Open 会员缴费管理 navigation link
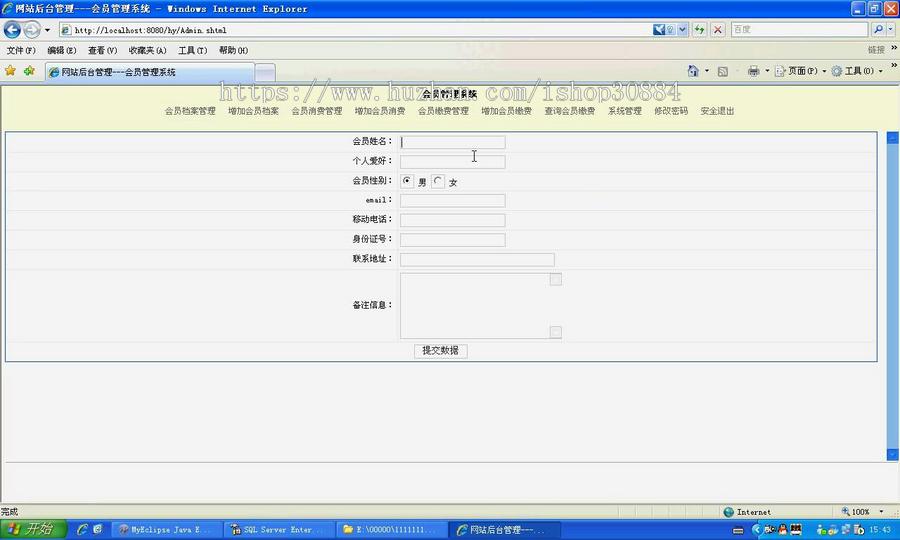This screenshot has width=900, height=540. click(443, 111)
